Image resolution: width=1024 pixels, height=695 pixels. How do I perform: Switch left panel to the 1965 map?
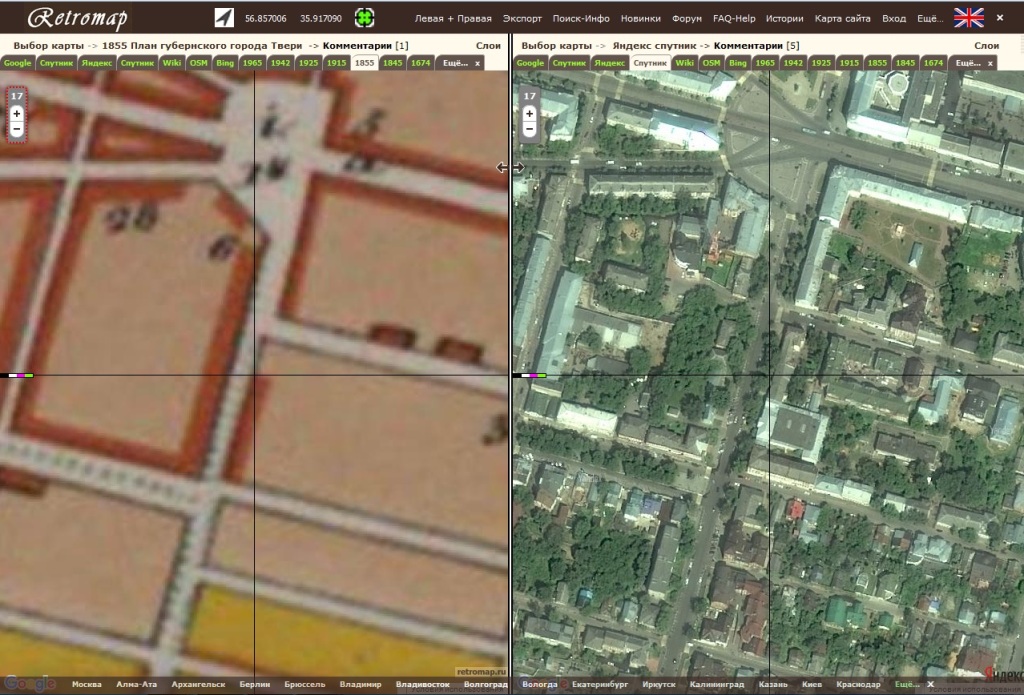coord(252,63)
